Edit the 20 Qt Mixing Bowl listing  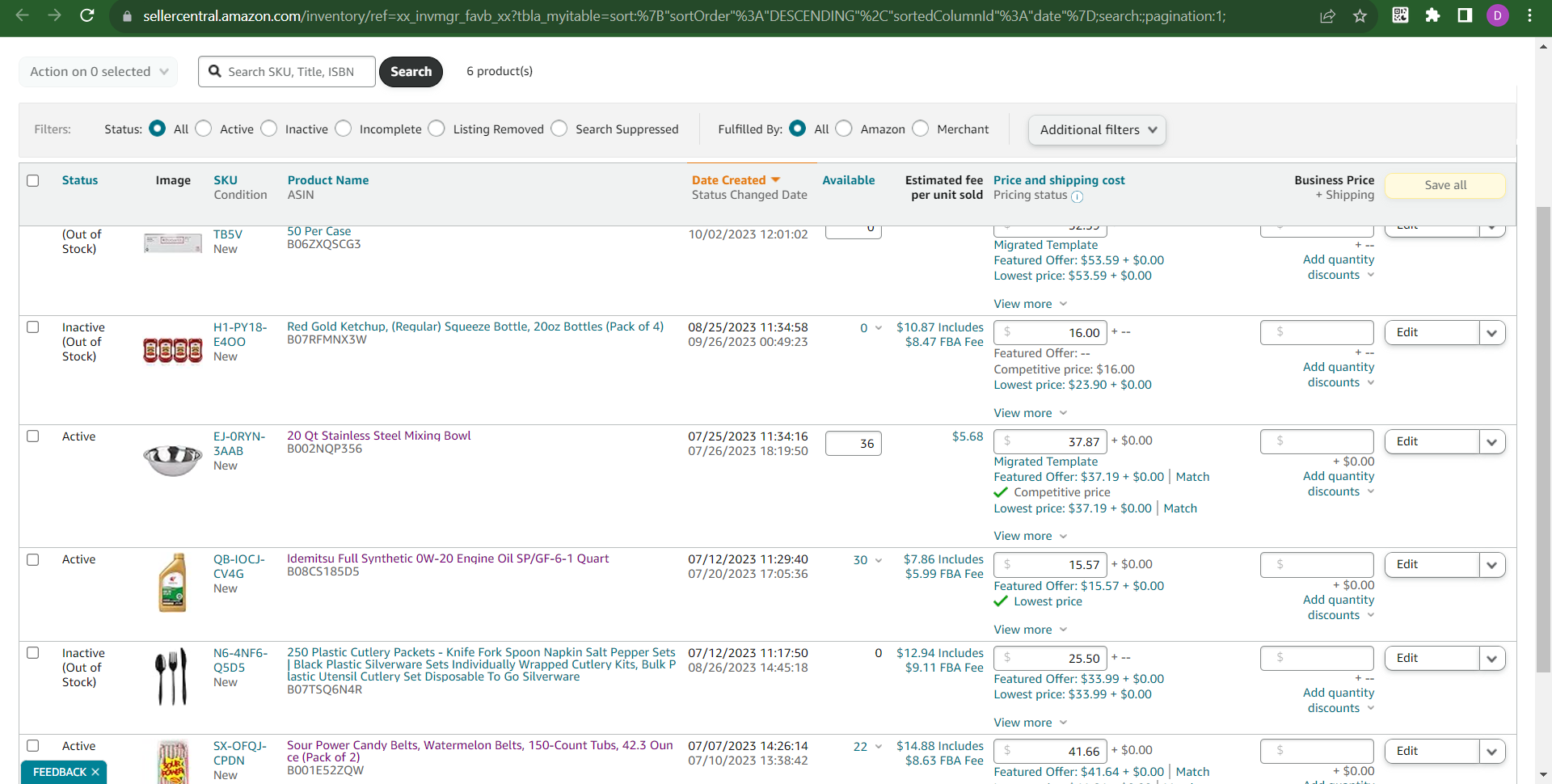click(x=1432, y=442)
